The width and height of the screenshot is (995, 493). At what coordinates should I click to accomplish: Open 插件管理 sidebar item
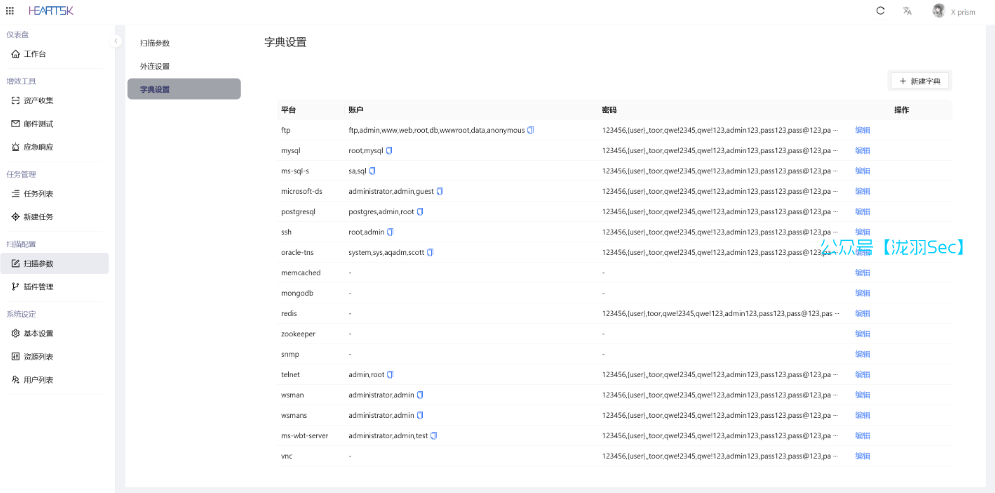point(38,287)
